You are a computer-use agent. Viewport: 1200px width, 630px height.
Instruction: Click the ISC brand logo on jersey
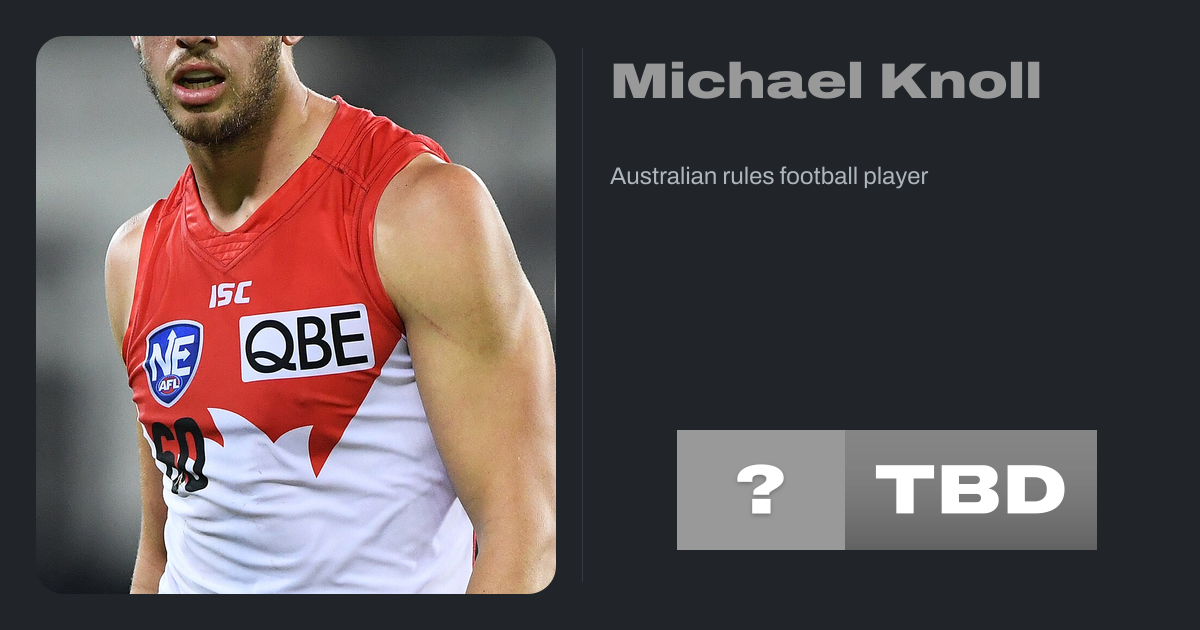[x=230, y=294]
